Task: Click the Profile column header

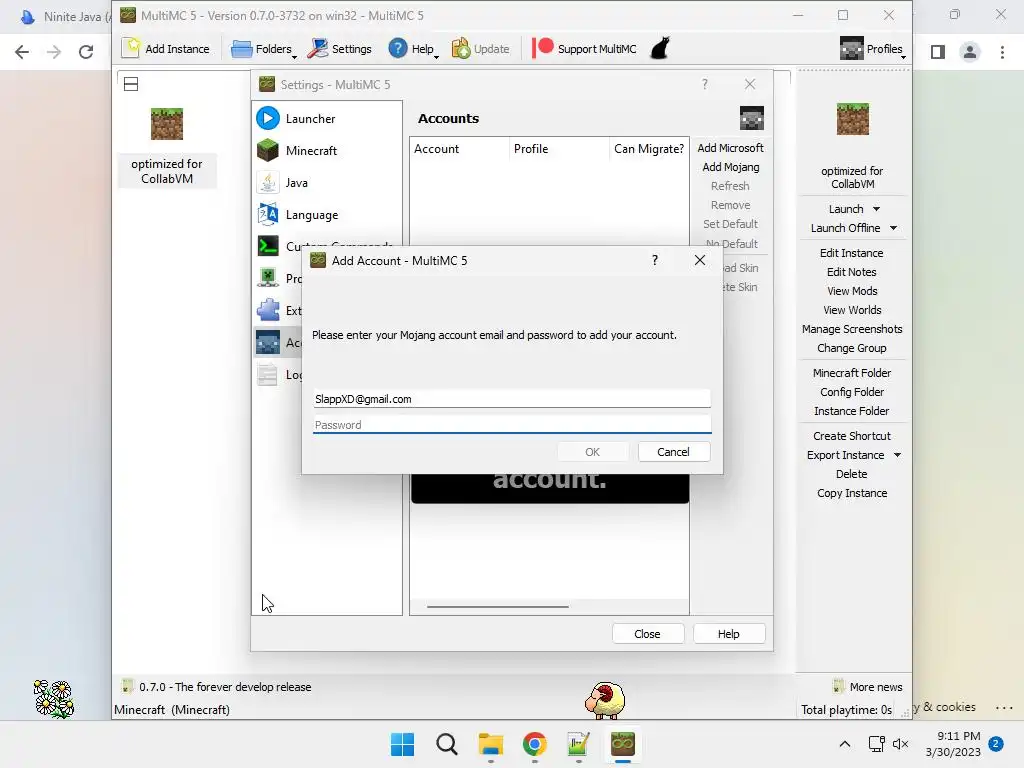Action: tap(558, 149)
